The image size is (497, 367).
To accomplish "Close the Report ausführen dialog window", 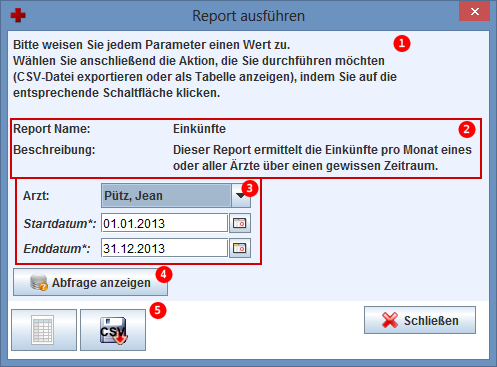I will (x=474, y=12).
